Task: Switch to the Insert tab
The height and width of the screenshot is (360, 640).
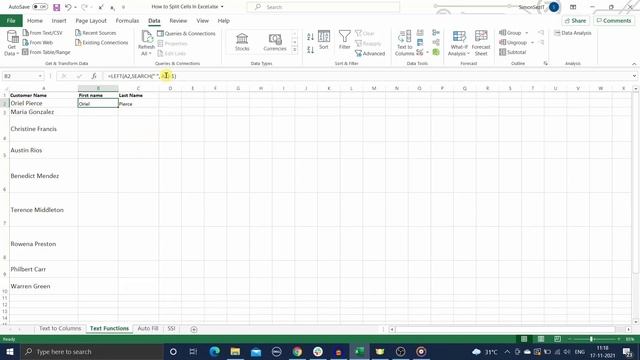Action: tap(59, 20)
